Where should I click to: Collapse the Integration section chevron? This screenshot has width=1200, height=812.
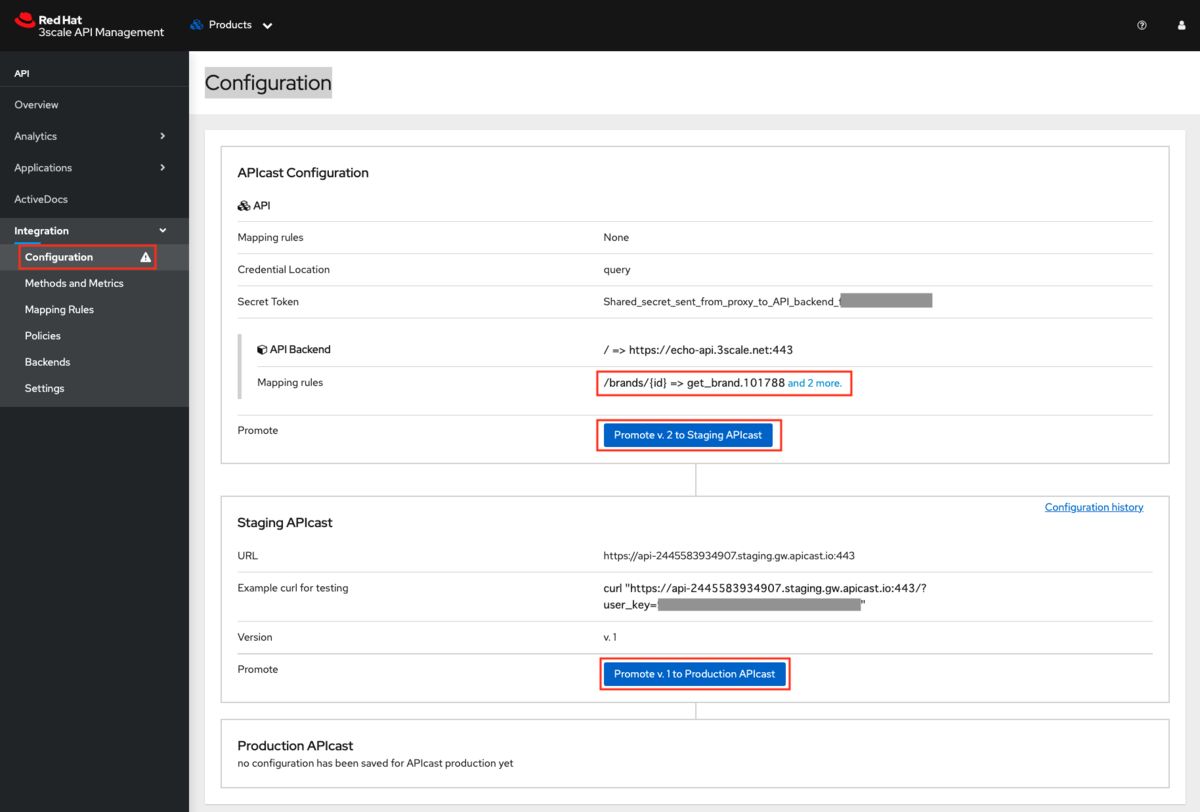163,231
